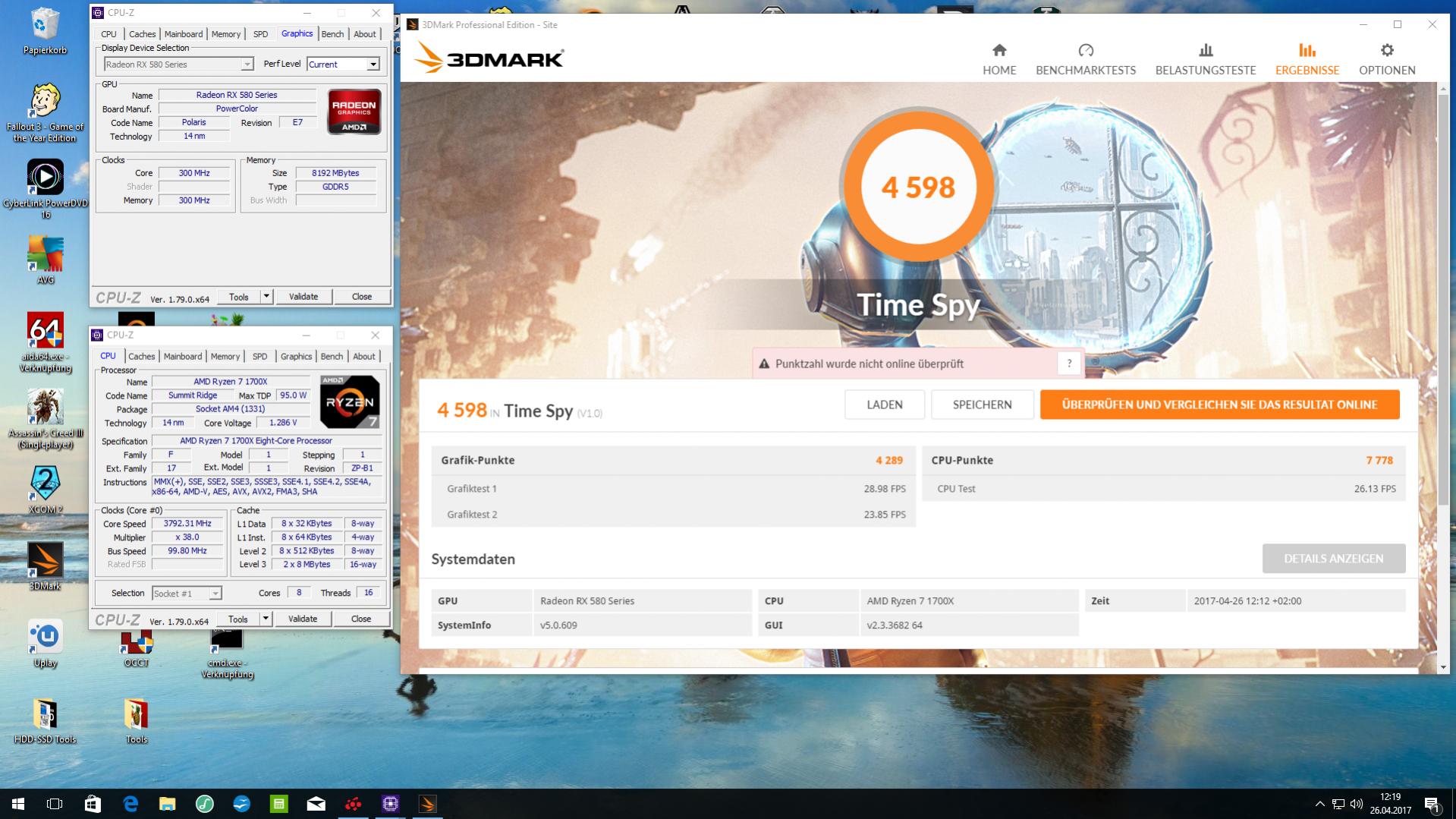Screen dimensions: 1456x819
Task: Open Microsoft Edge from taskbar
Action: coord(131,804)
